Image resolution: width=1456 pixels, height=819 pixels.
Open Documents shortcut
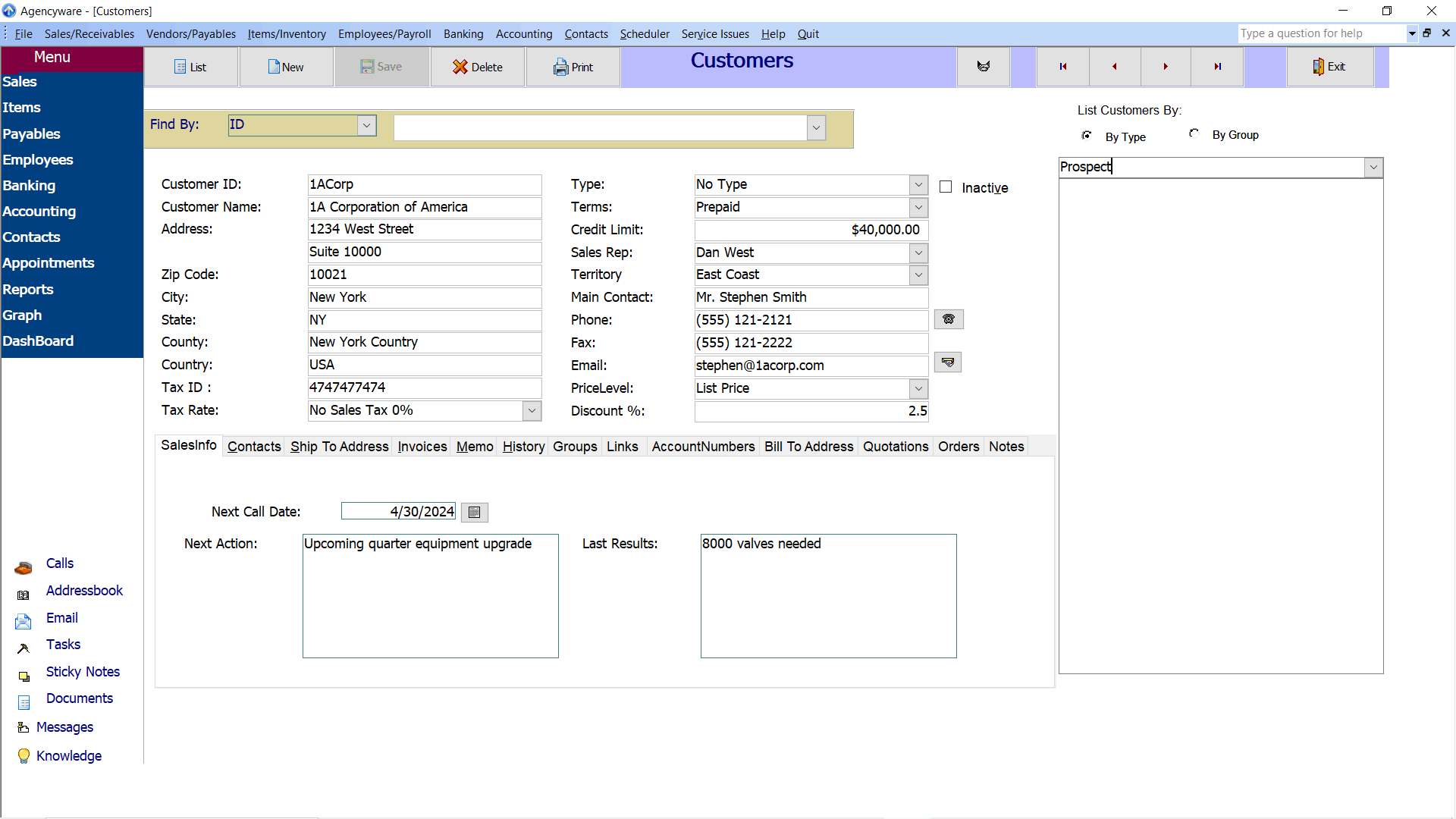(79, 698)
